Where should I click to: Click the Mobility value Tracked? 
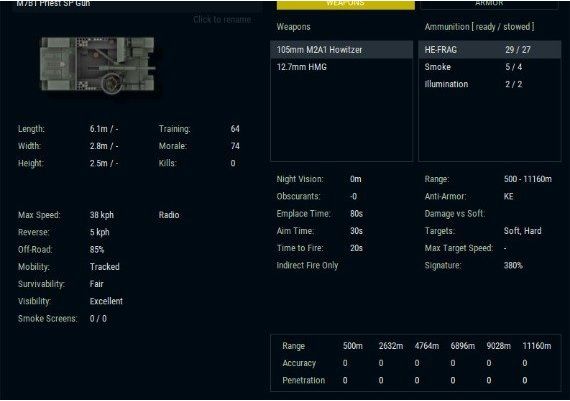point(105,266)
